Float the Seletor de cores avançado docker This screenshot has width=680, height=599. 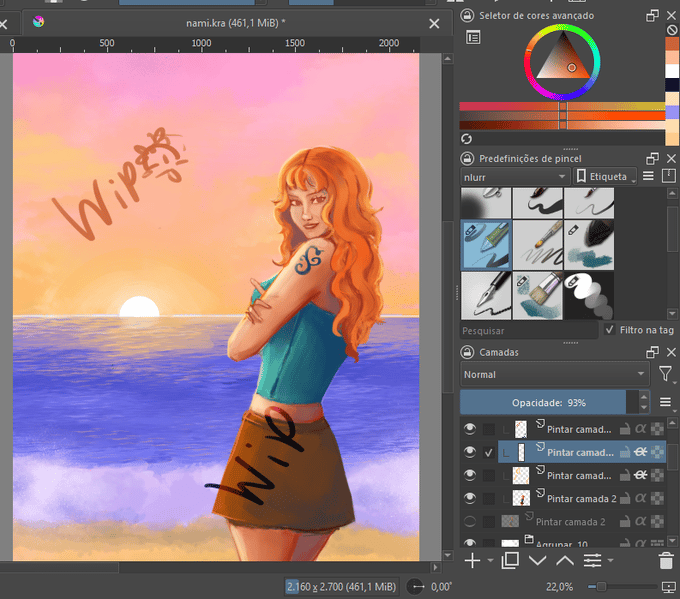[x=652, y=16]
